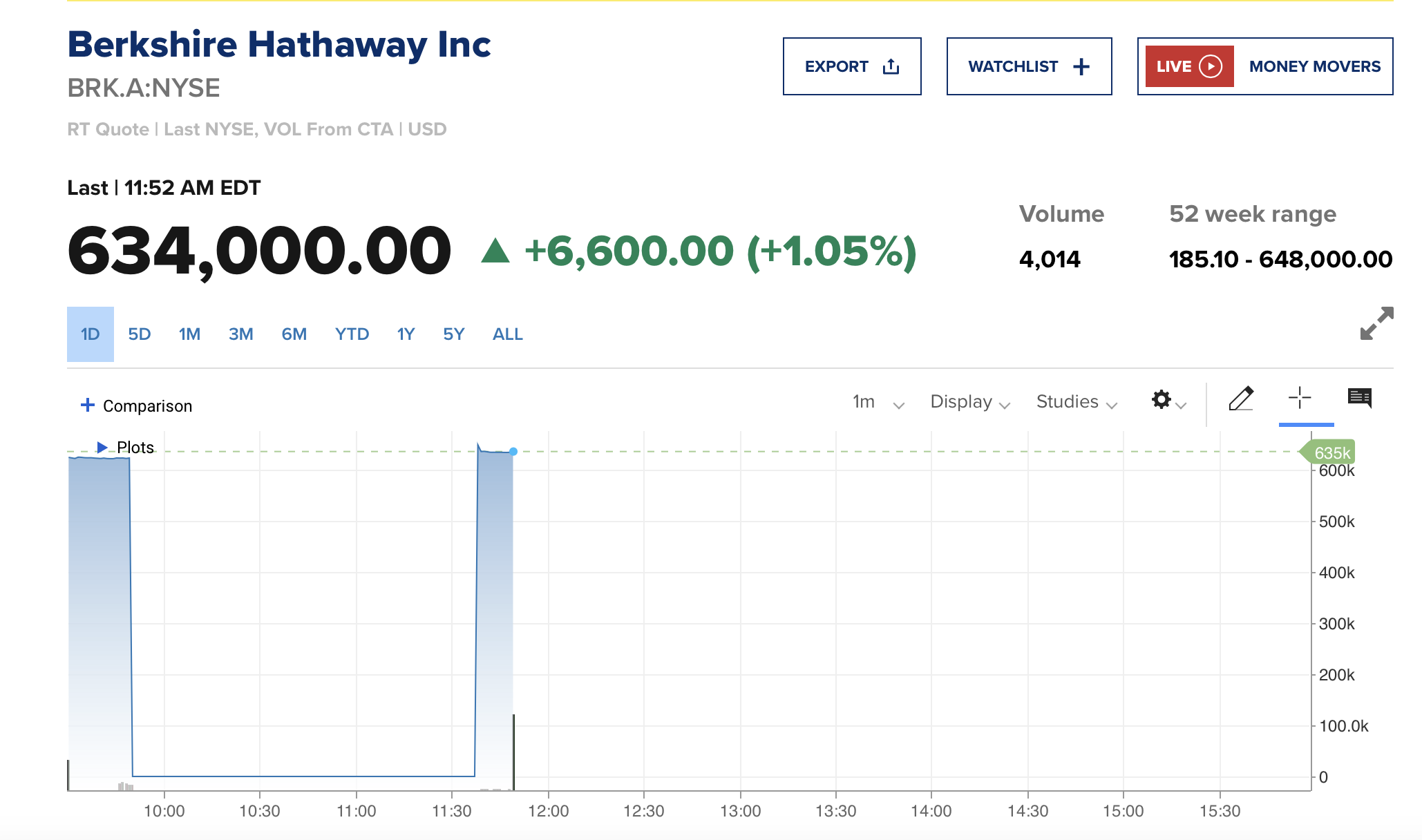Toggle the crosshair tool
The width and height of the screenshot is (1422, 840).
pyautogui.click(x=1300, y=398)
